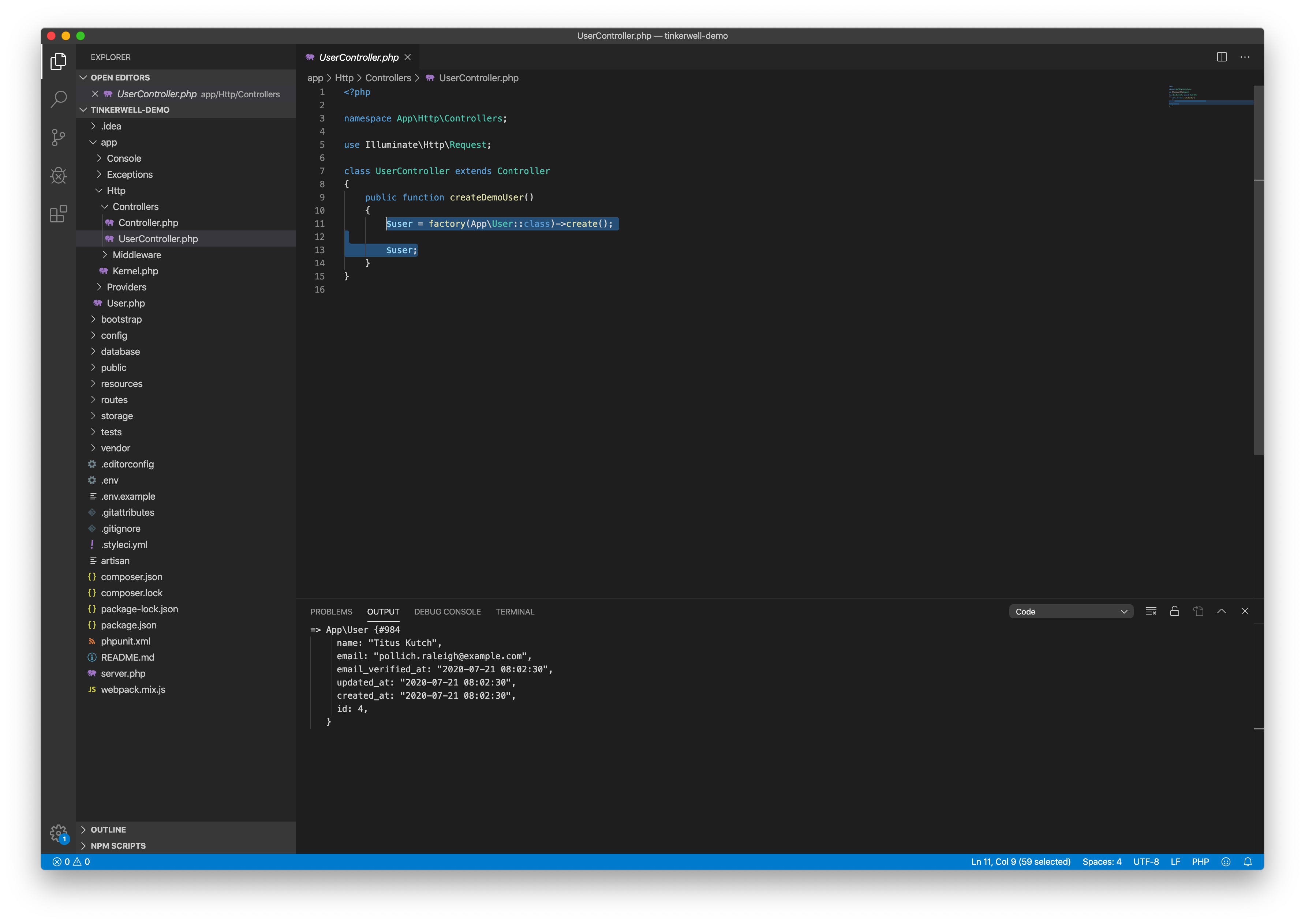Click Ln 11, Col 9 cursor position
Image resolution: width=1305 pixels, height=924 pixels.
coord(1020,861)
